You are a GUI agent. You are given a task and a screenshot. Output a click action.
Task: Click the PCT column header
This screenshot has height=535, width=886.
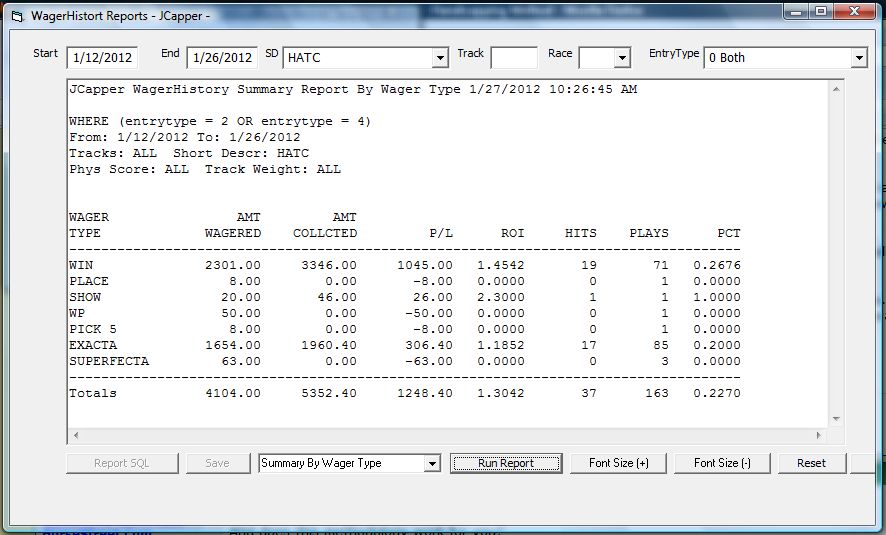click(x=729, y=233)
